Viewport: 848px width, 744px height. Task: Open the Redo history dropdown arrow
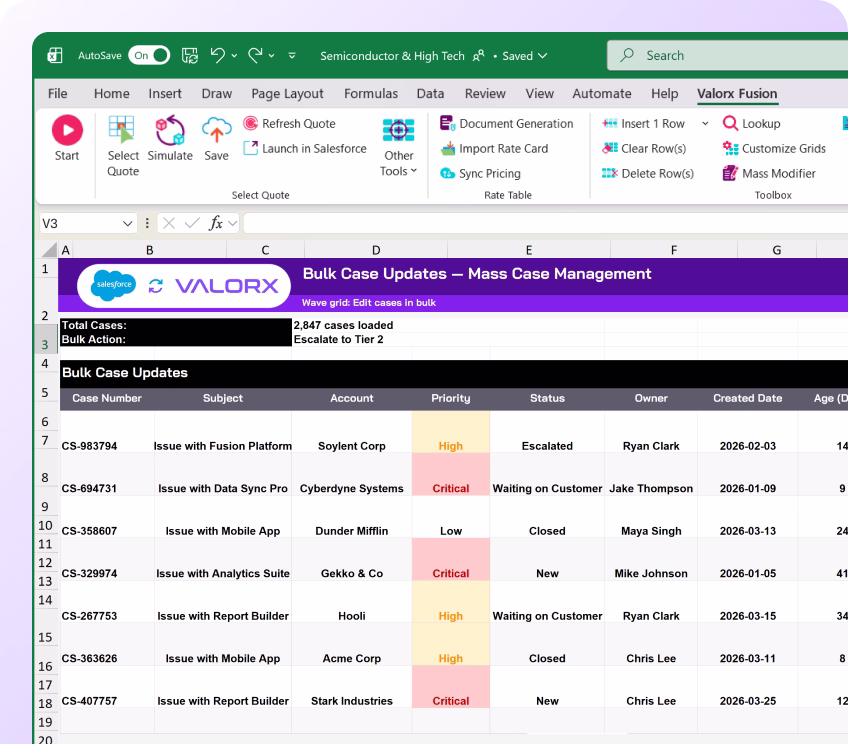tap(271, 56)
